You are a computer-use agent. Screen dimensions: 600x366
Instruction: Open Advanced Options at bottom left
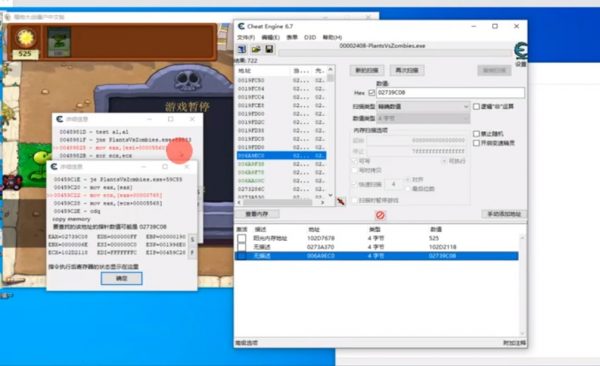tap(246, 343)
